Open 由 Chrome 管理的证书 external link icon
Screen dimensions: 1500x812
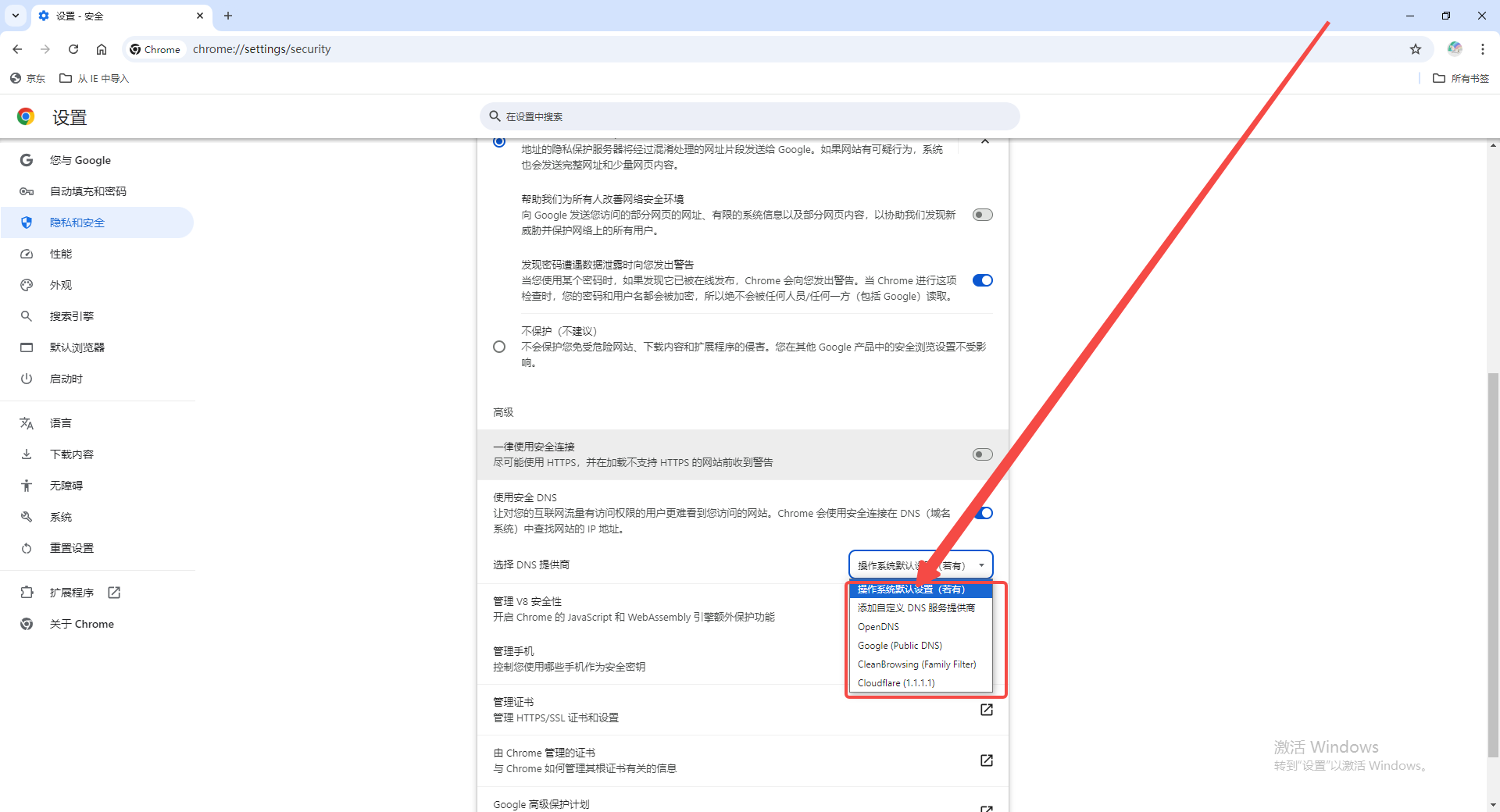[x=987, y=760]
